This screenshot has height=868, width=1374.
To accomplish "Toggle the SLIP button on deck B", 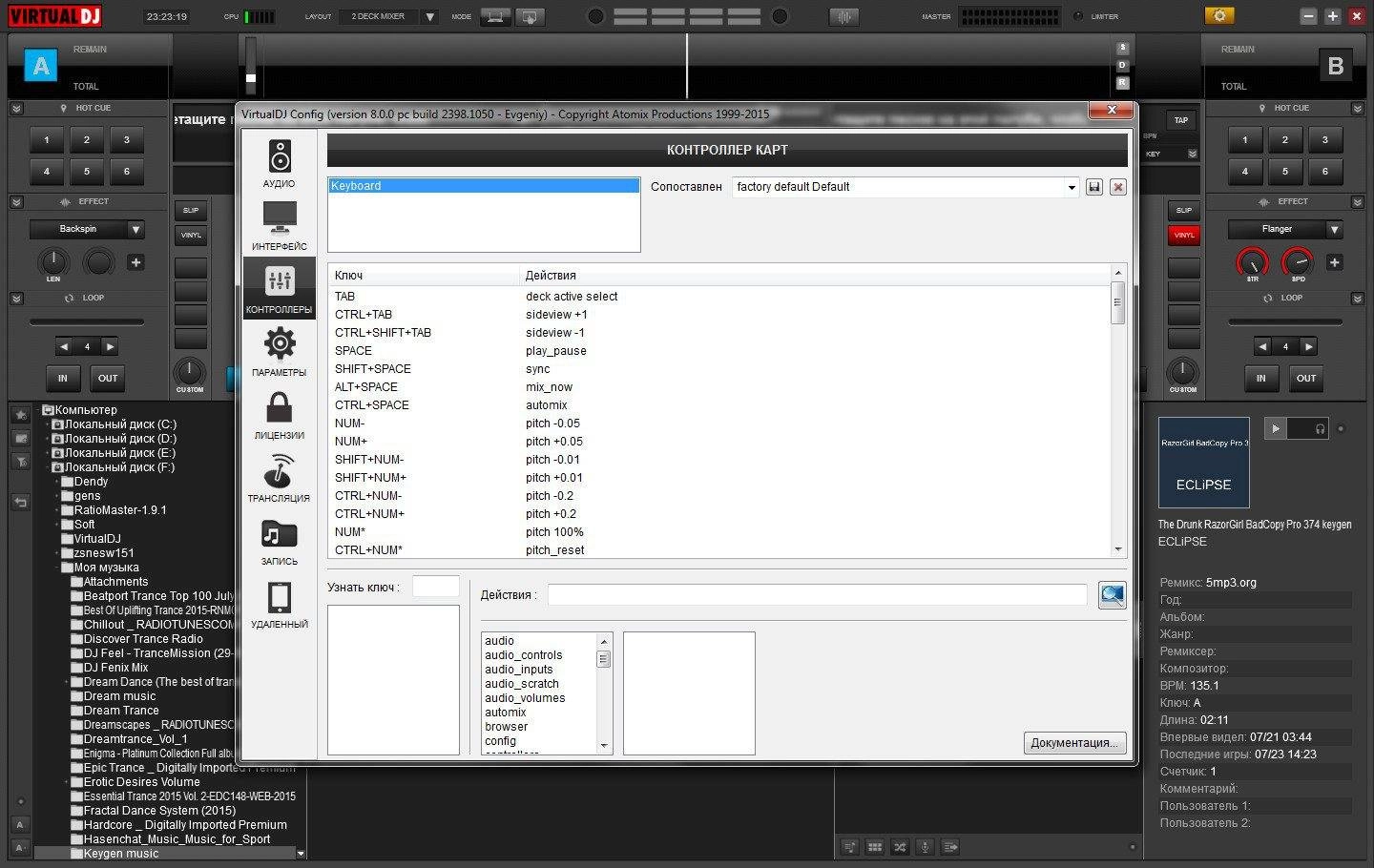I will coord(1184,210).
